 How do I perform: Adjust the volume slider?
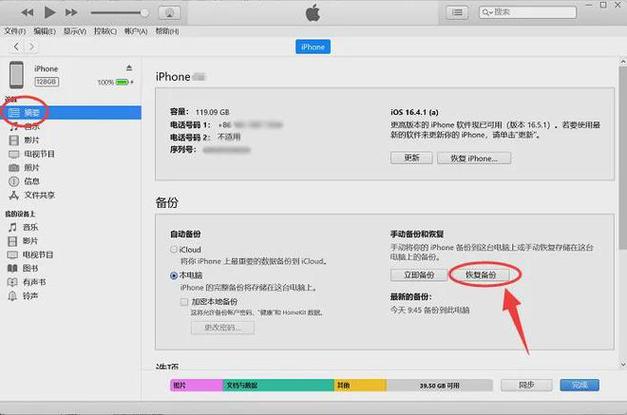click(x=120, y=13)
